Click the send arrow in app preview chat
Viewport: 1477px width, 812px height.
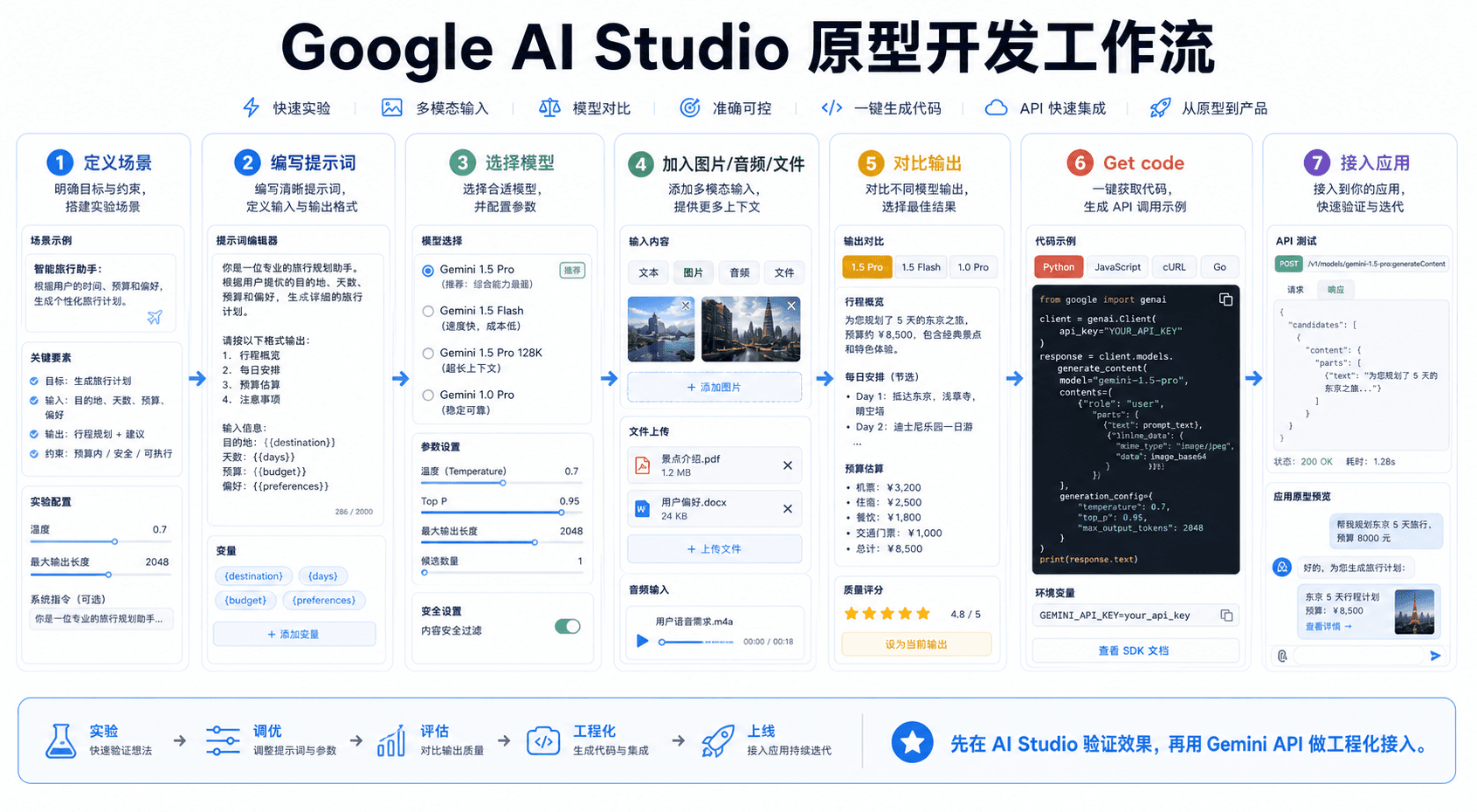tap(1435, 656)
